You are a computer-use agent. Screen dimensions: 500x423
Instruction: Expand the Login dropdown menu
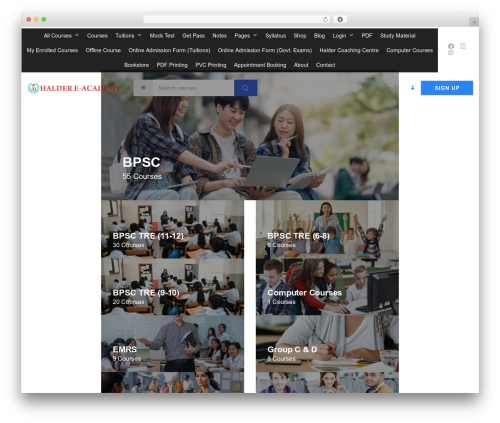tap(343, 36)
